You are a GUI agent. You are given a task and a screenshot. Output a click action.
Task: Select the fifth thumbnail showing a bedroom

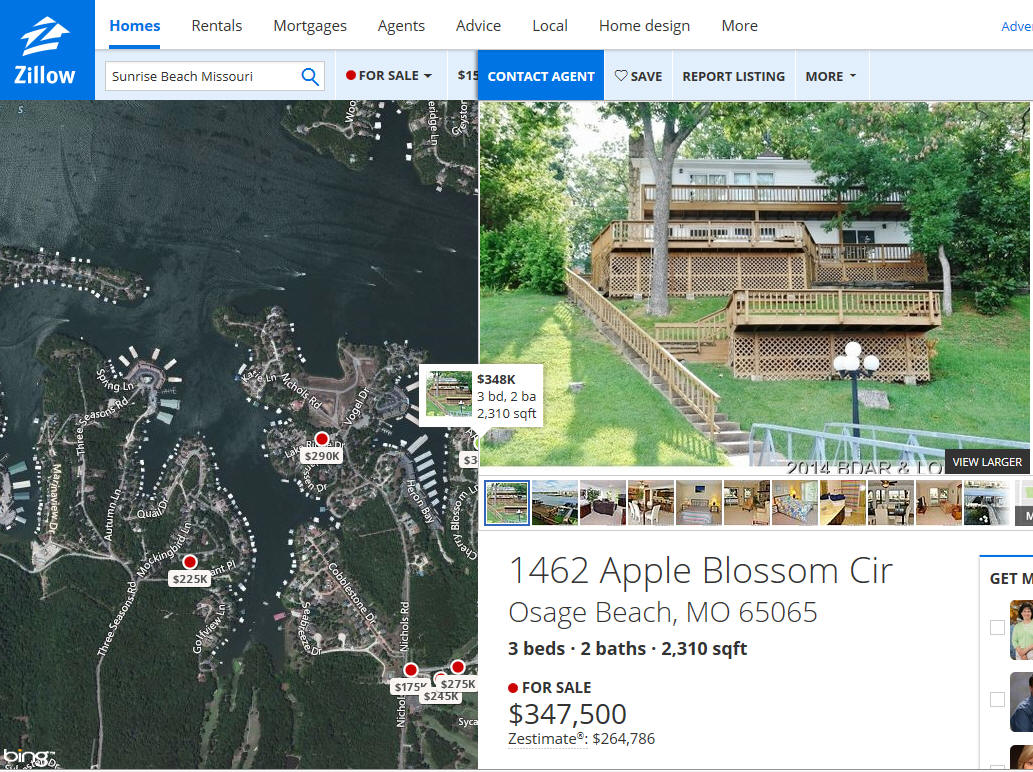click(699, 503)
